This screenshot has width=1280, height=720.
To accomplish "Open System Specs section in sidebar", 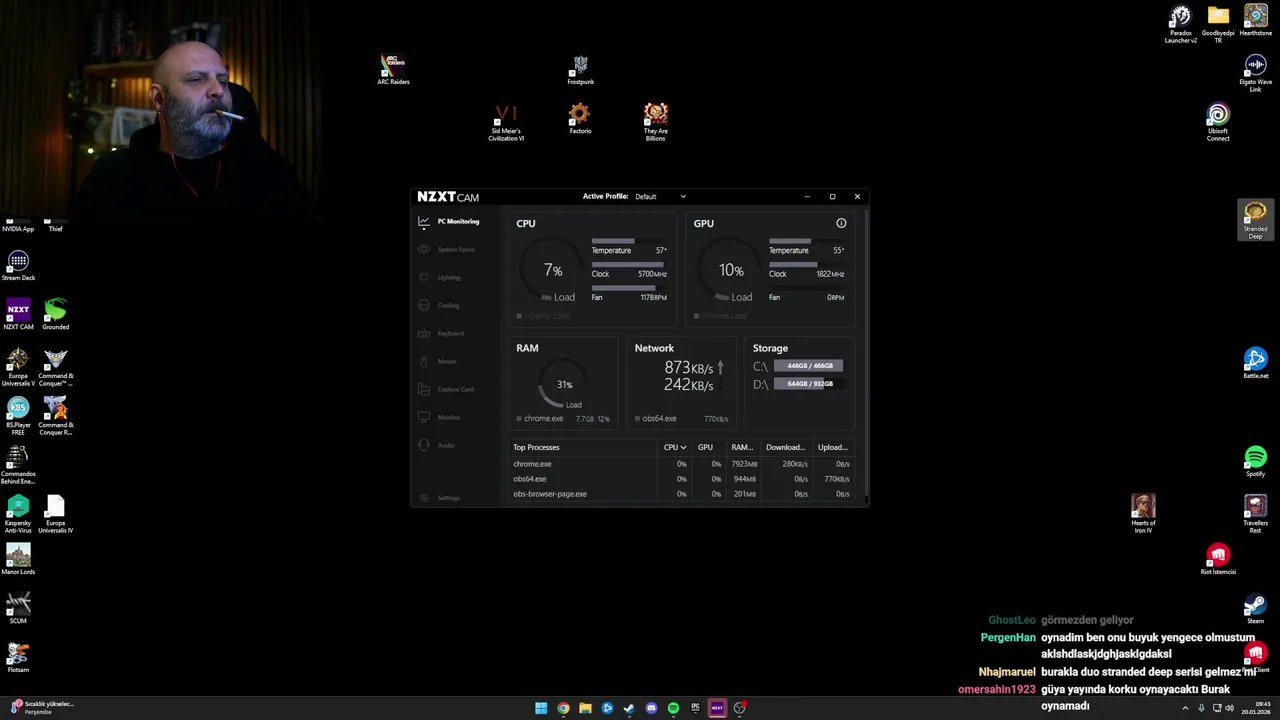I will 447,249.
